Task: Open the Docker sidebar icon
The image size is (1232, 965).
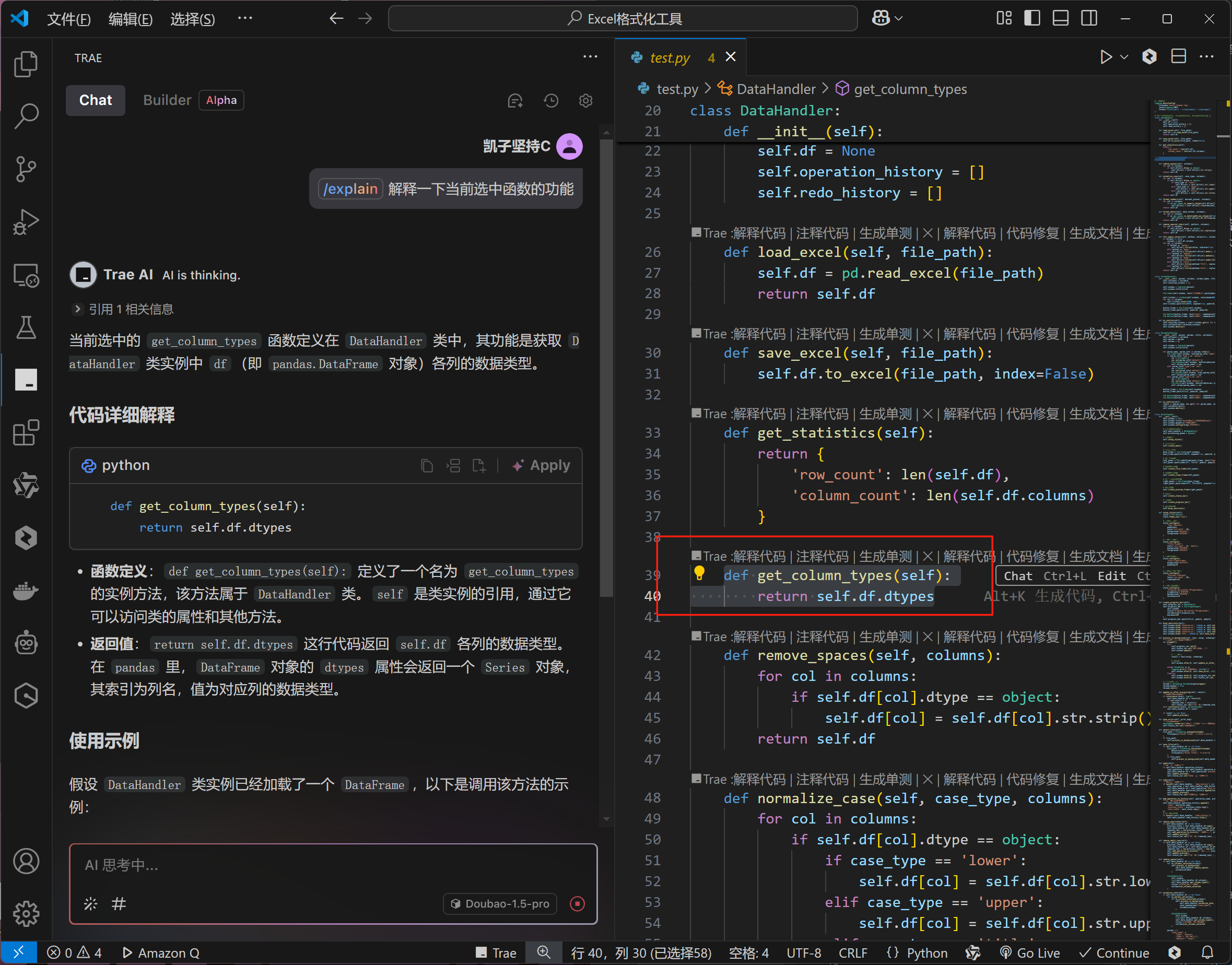Action: click(26, 591)
